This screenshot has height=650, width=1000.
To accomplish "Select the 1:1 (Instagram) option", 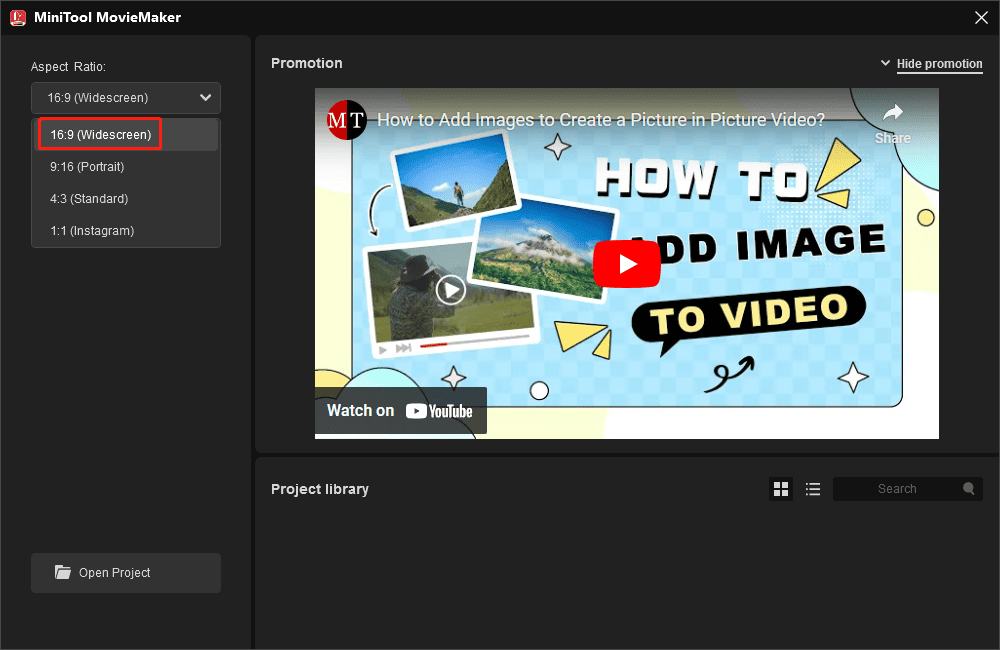I will [x=126, y=230].
